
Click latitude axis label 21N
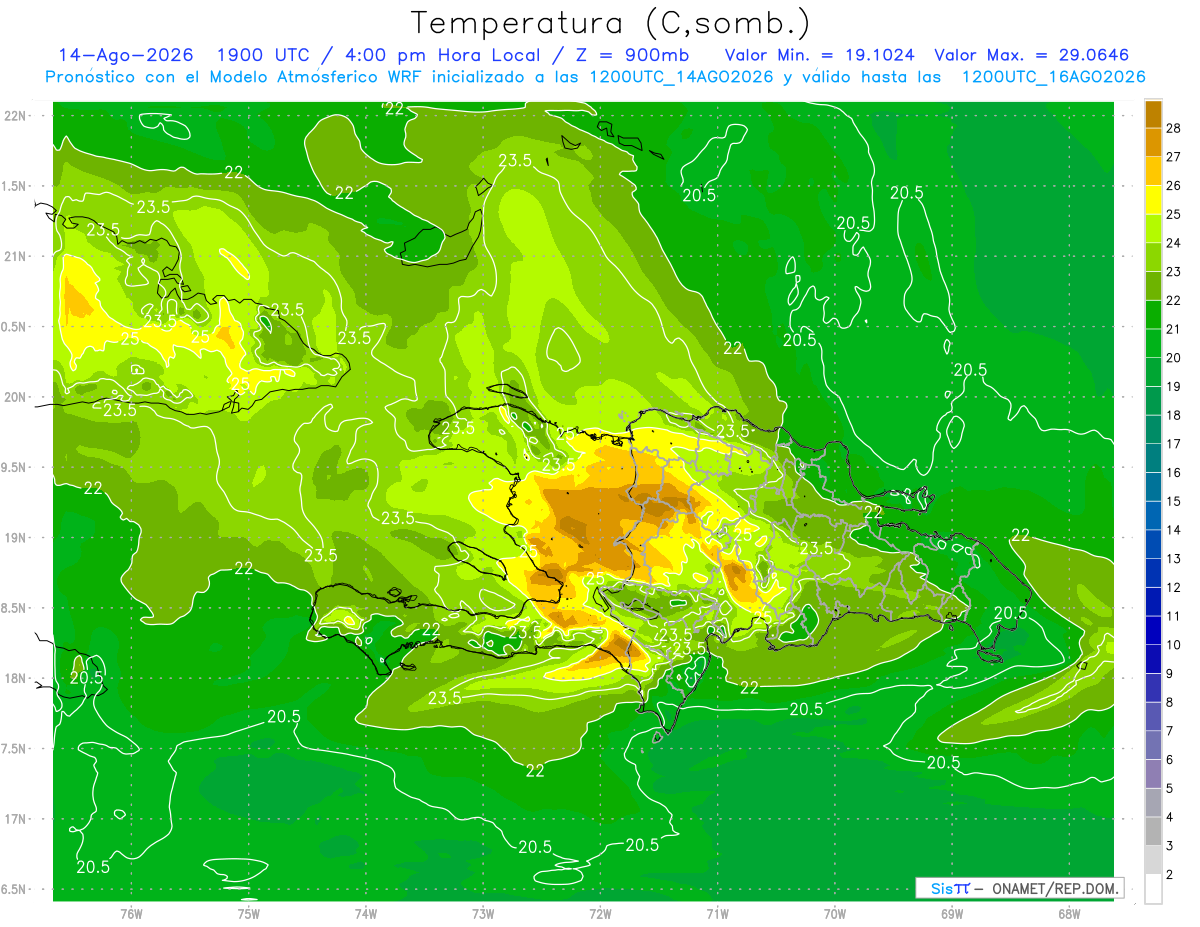tap(16, 256)
